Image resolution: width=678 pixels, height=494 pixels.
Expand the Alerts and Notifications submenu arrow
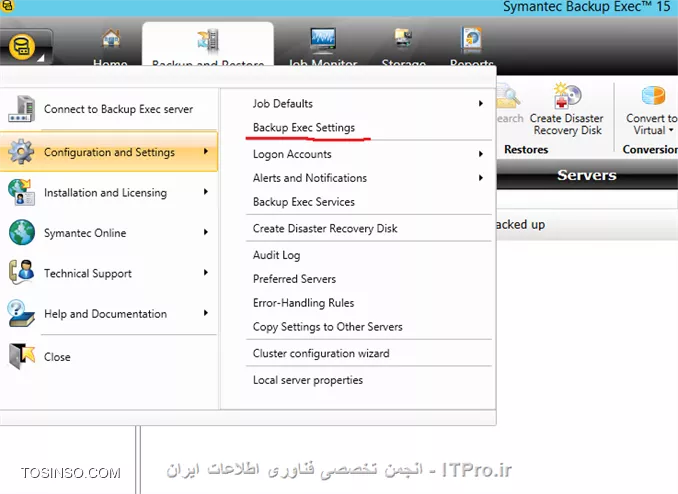[480, 178]
